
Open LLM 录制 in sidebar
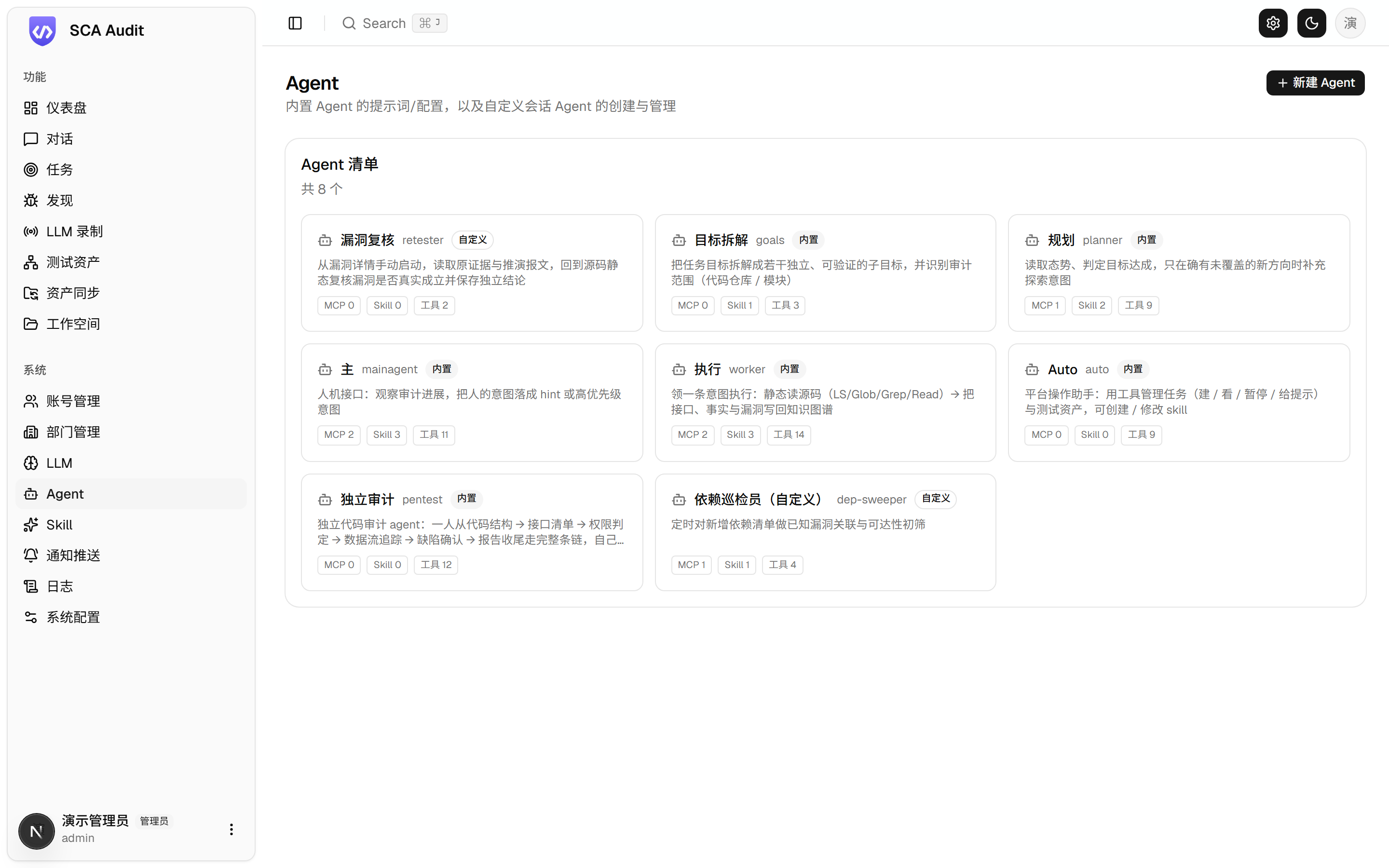[x=131, y=231]
